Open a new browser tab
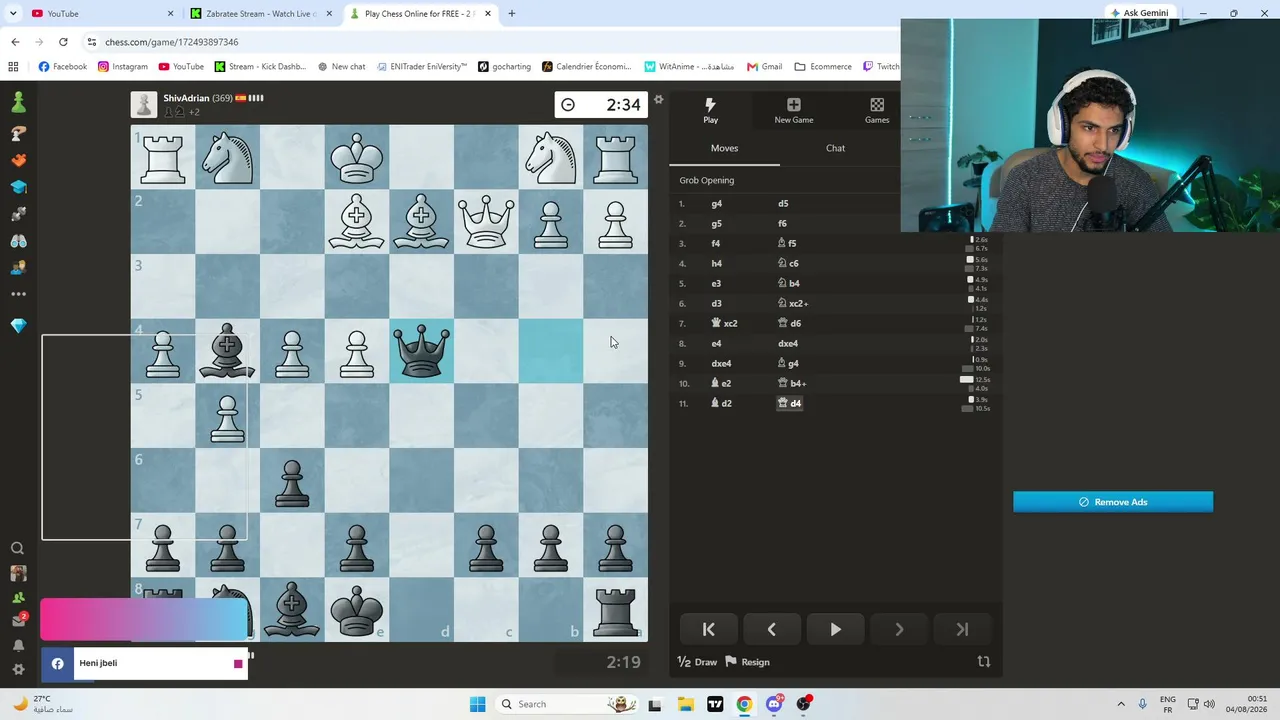 coord(512,14)
